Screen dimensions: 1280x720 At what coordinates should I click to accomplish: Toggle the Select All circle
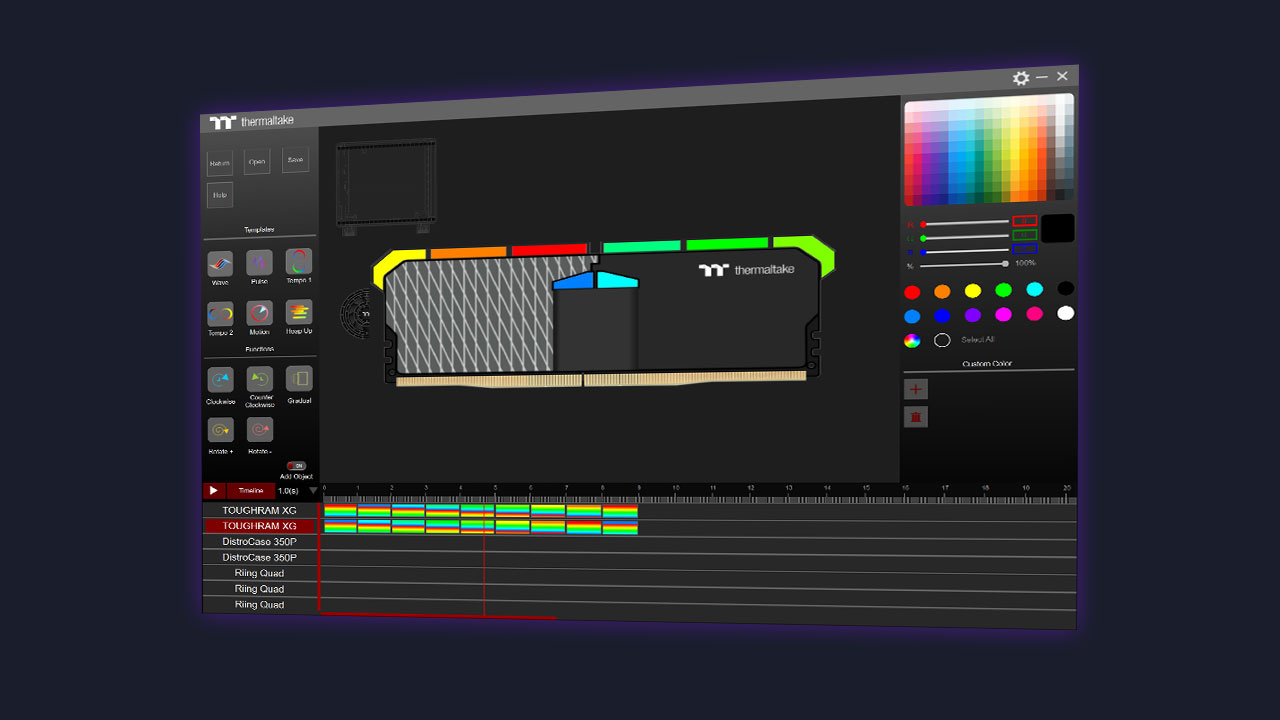942,340
